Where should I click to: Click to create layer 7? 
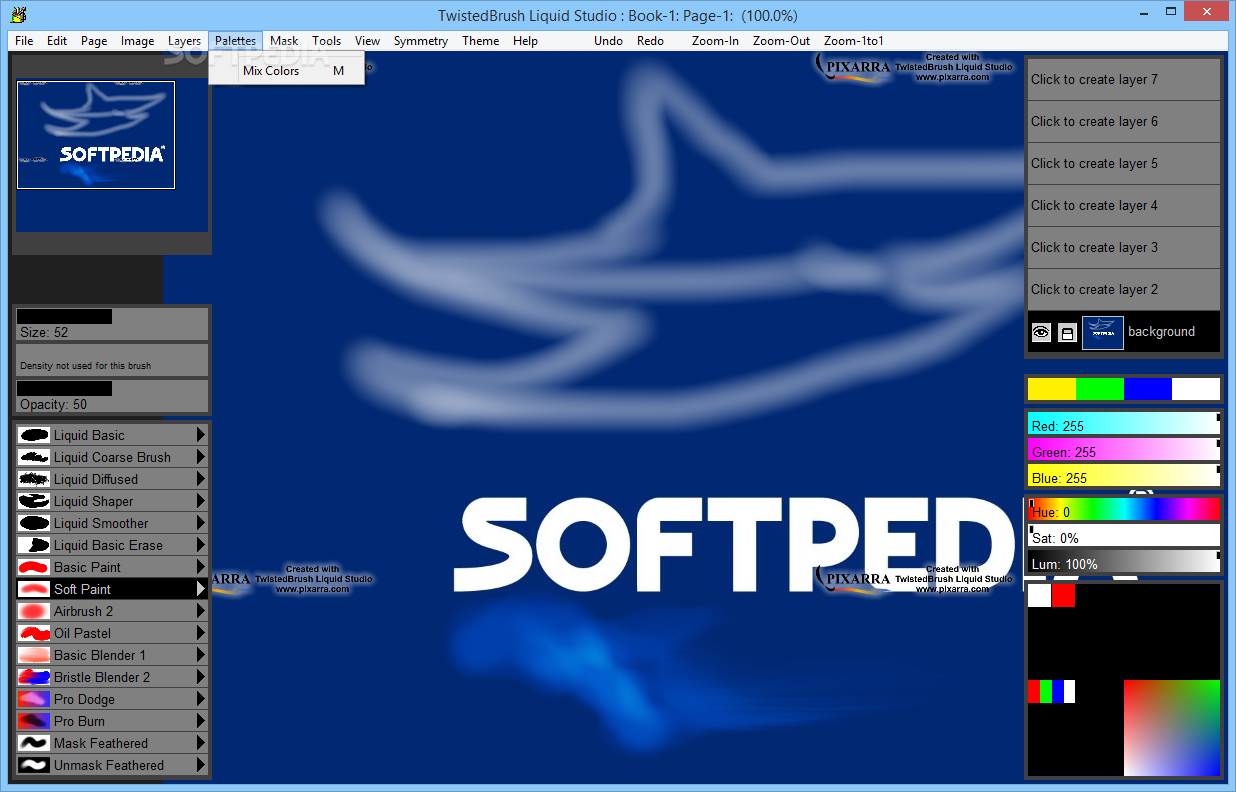(1124, 79)
